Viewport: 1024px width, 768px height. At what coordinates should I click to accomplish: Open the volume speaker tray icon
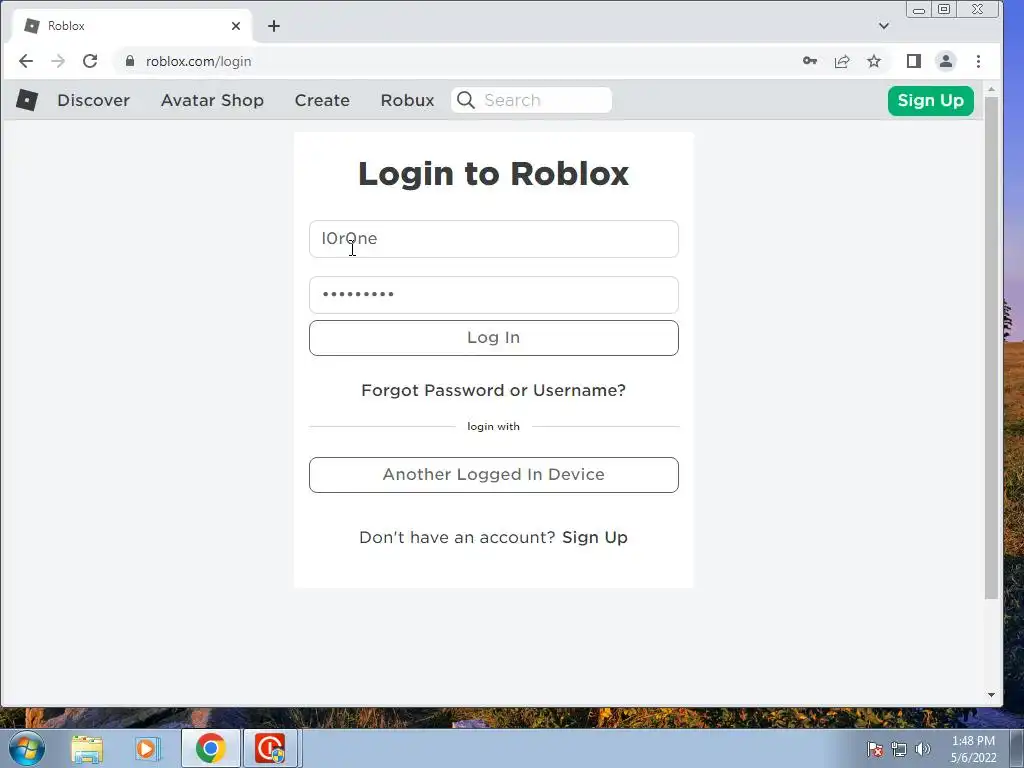[x=923, y=749]
